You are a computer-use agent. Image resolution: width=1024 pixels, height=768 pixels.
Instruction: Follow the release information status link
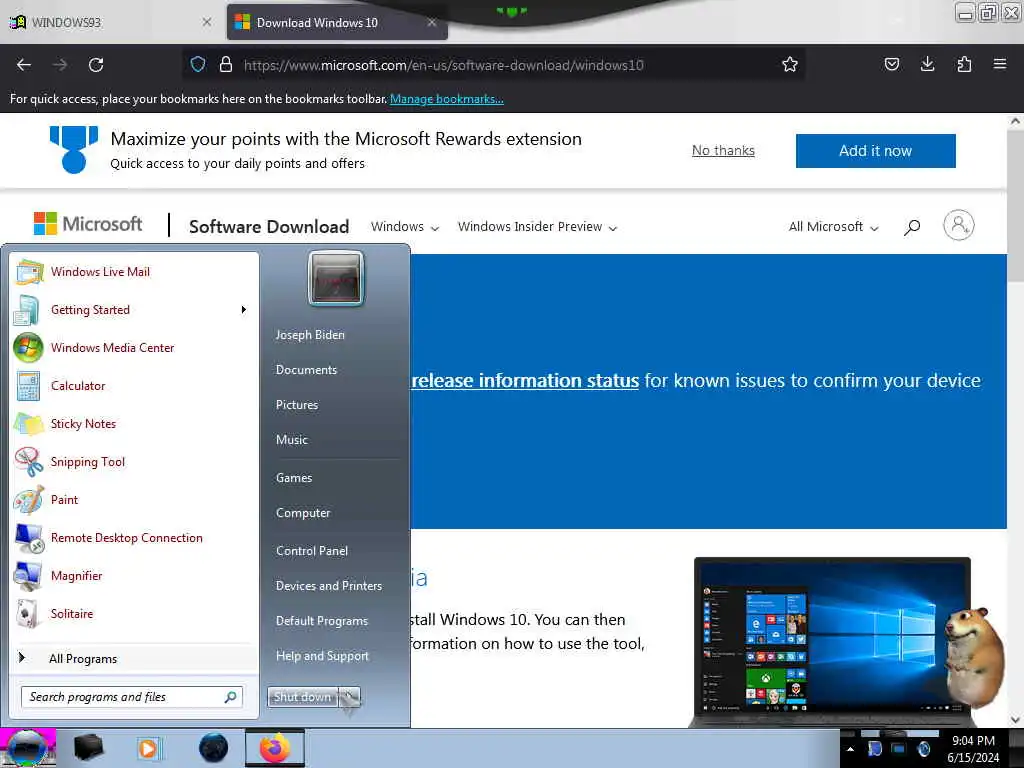[525, 381]
